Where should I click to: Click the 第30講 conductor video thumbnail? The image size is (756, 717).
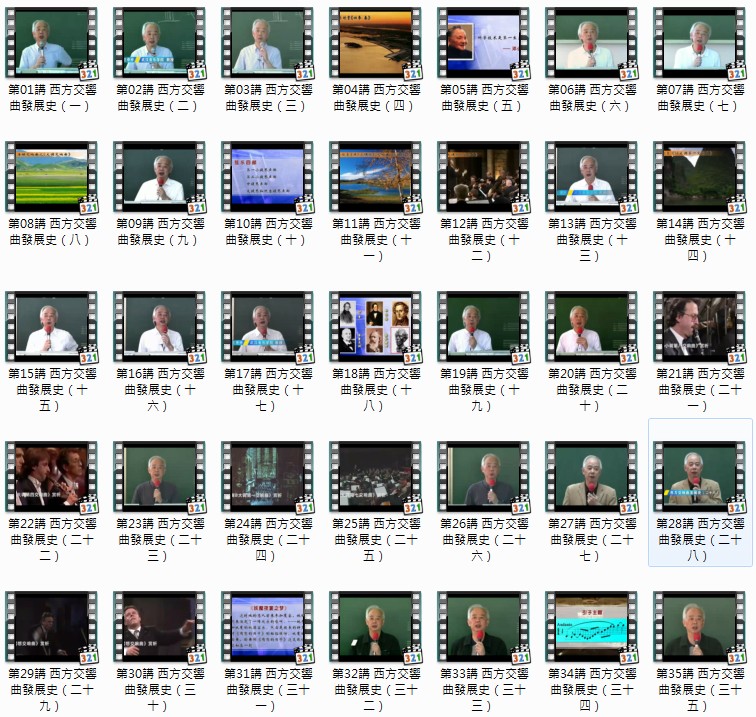point(159,627)
